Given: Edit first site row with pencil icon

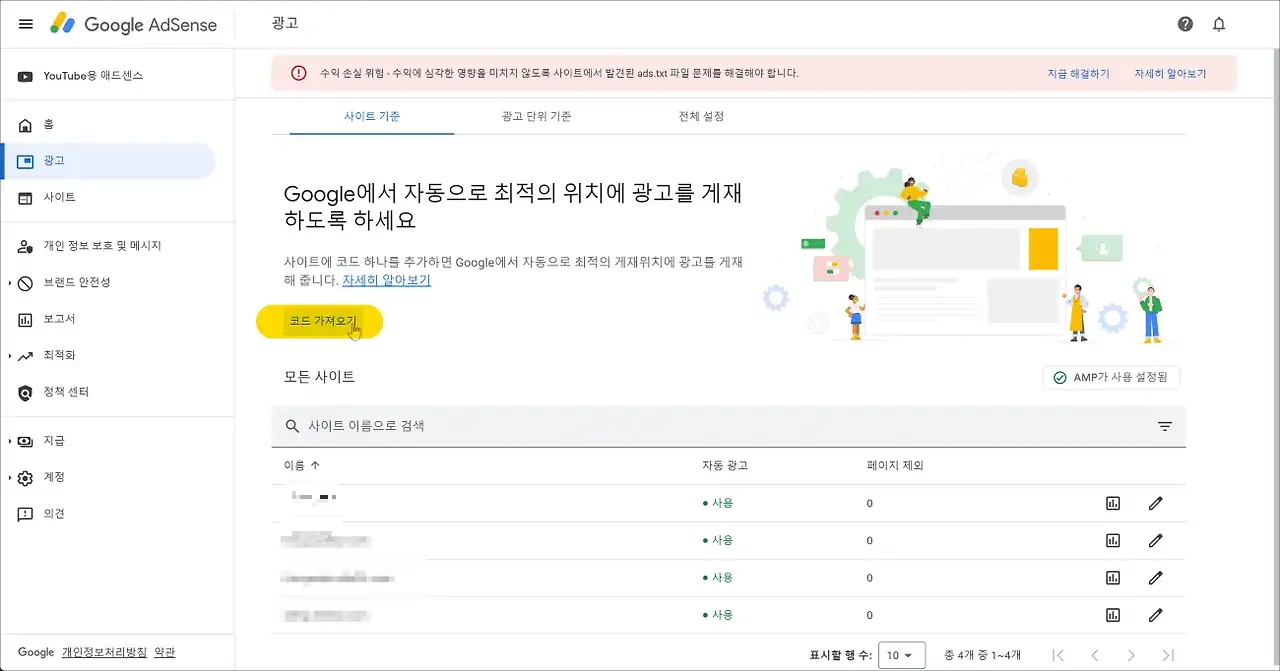Looking at the screenshot, I should click(x=1155, y=503).
